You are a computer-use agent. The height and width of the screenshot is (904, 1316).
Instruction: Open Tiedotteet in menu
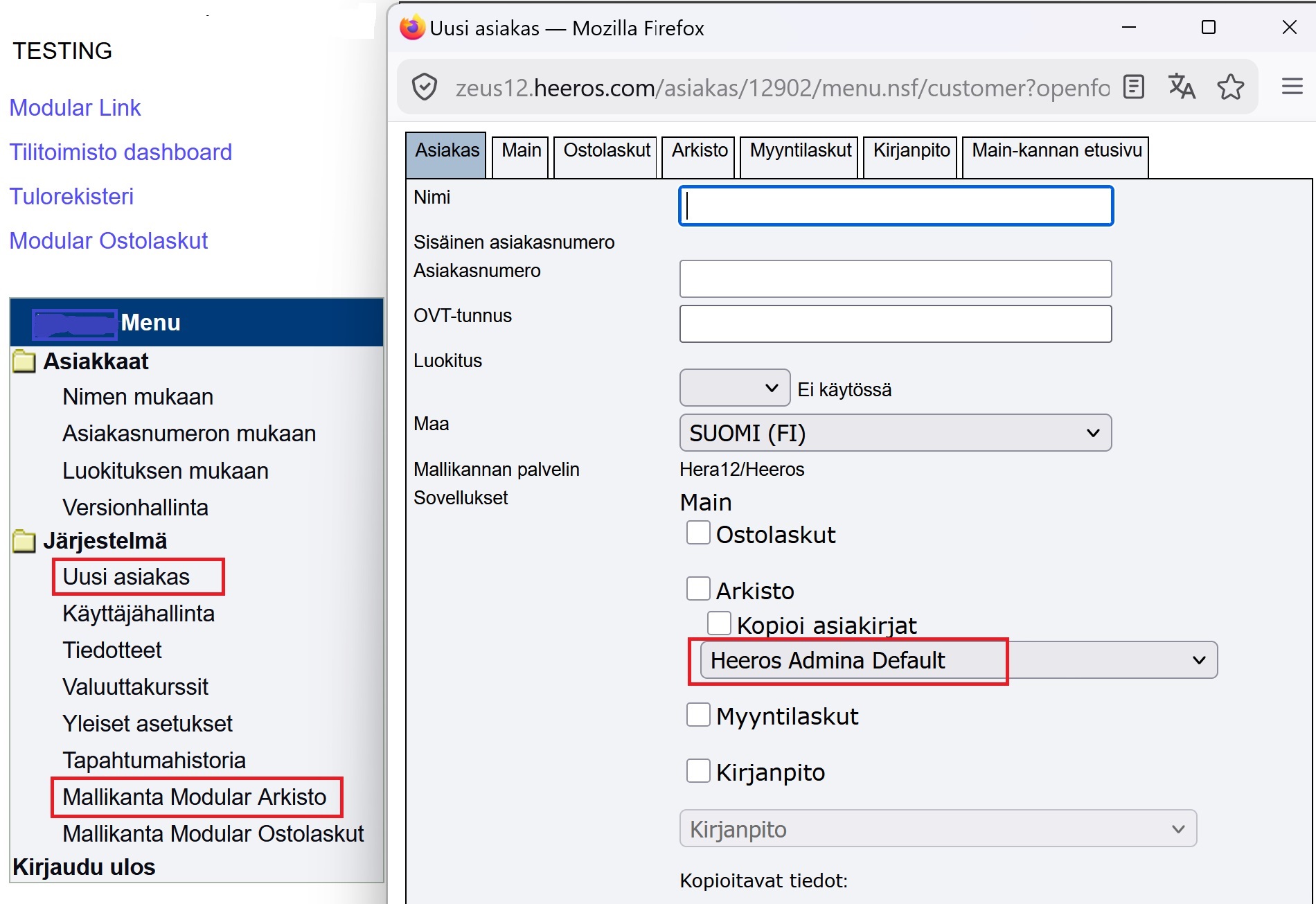pyautogui.click(x=112, y=650)
